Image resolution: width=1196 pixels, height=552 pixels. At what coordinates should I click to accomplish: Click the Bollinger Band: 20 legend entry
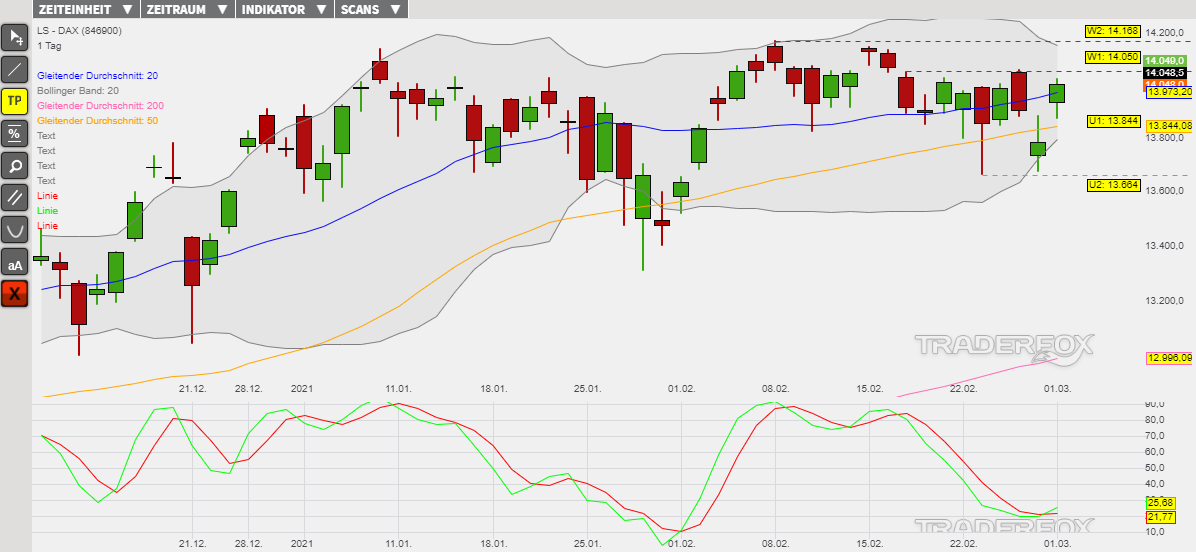click(78, 91)
